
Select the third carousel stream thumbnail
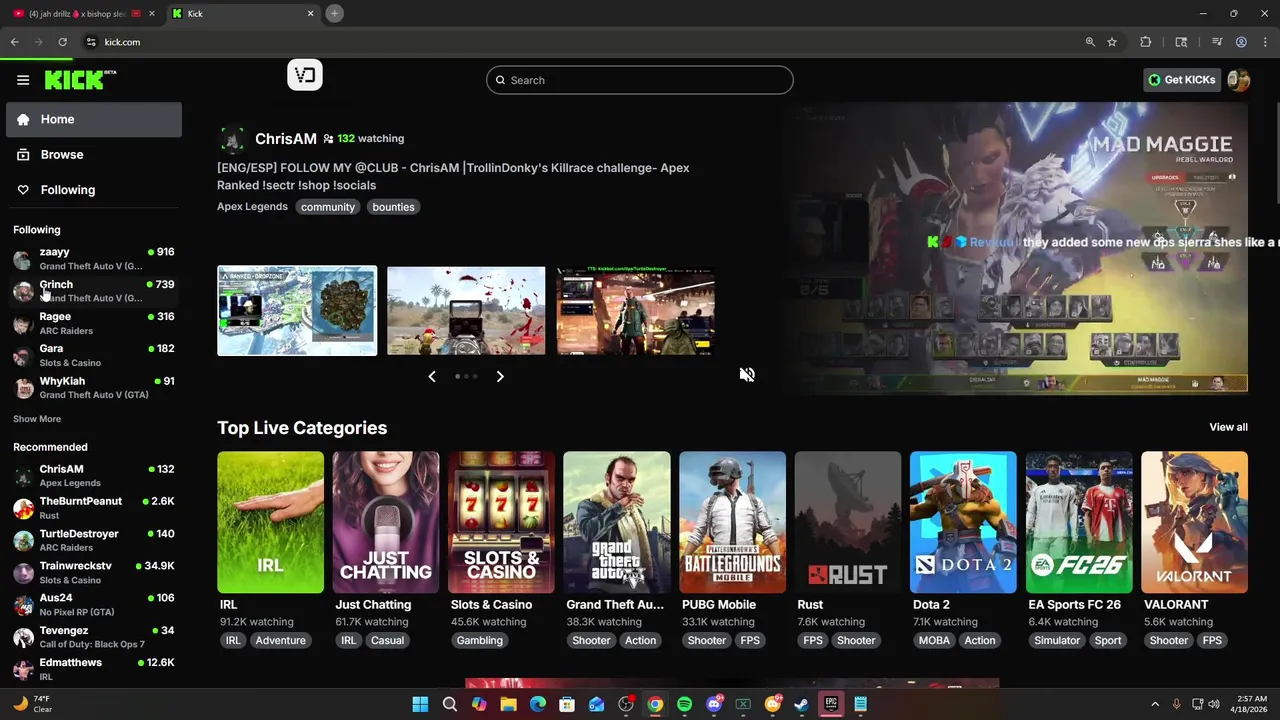pos(635,311)
